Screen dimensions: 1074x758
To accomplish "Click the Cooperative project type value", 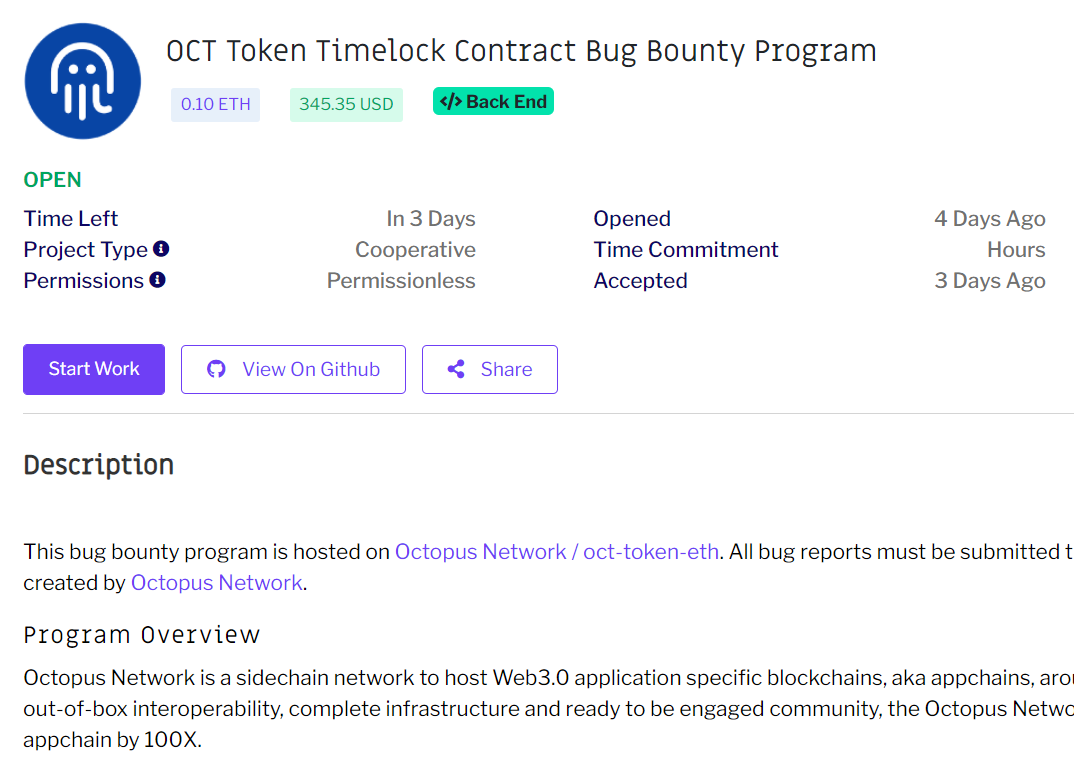I will (x=415, y=250).
